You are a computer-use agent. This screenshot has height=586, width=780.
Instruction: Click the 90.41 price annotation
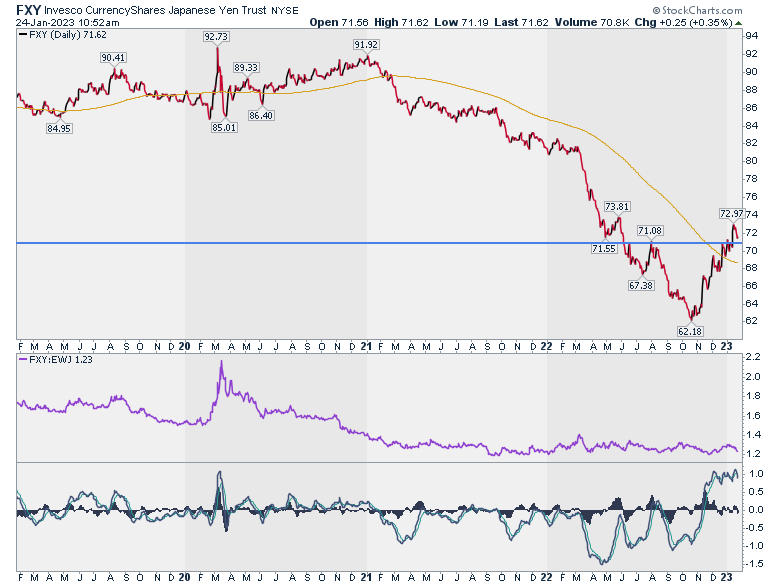coord(113,58)
